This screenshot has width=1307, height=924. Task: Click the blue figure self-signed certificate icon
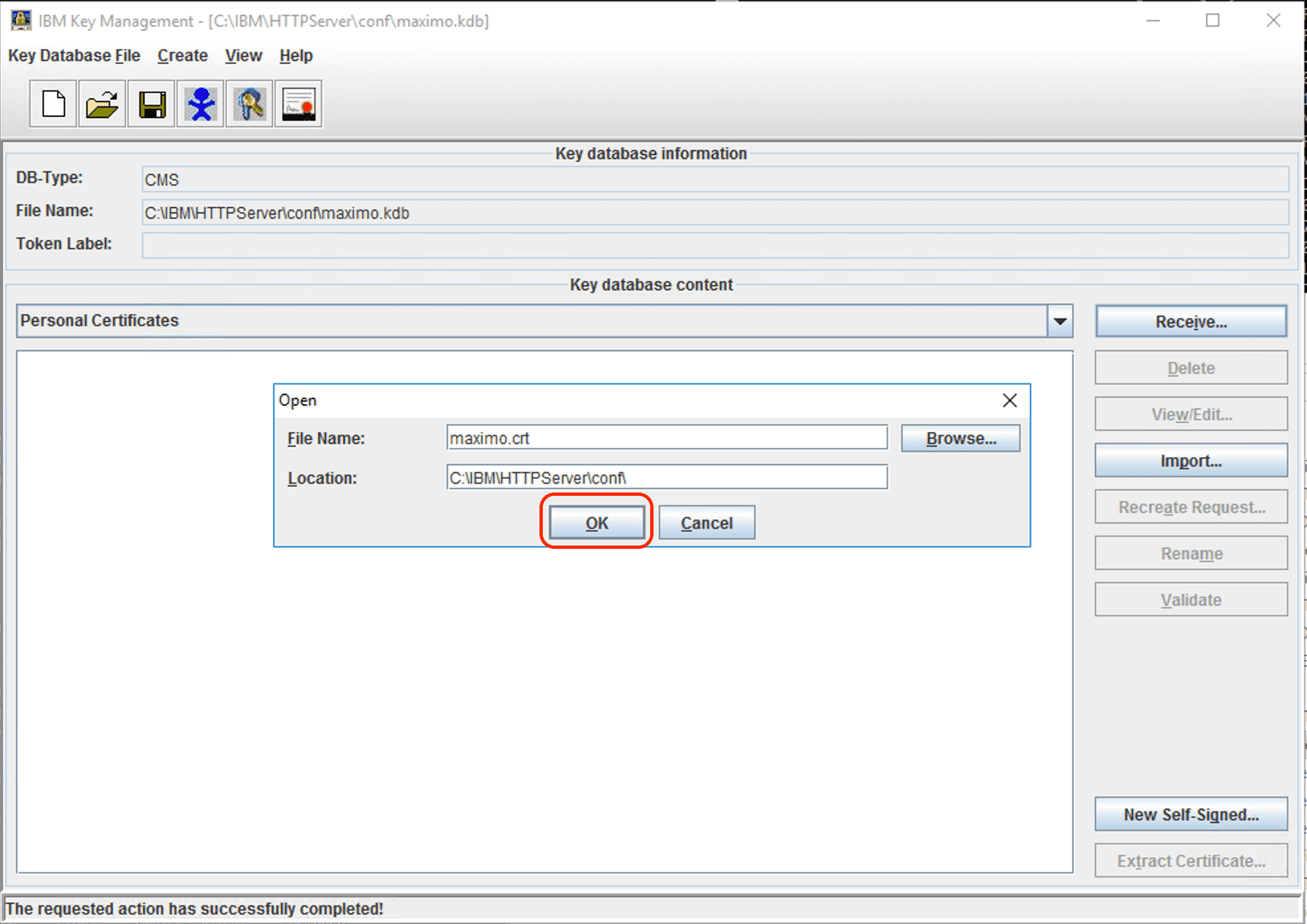pyautogui.click(x=201, y=104)
